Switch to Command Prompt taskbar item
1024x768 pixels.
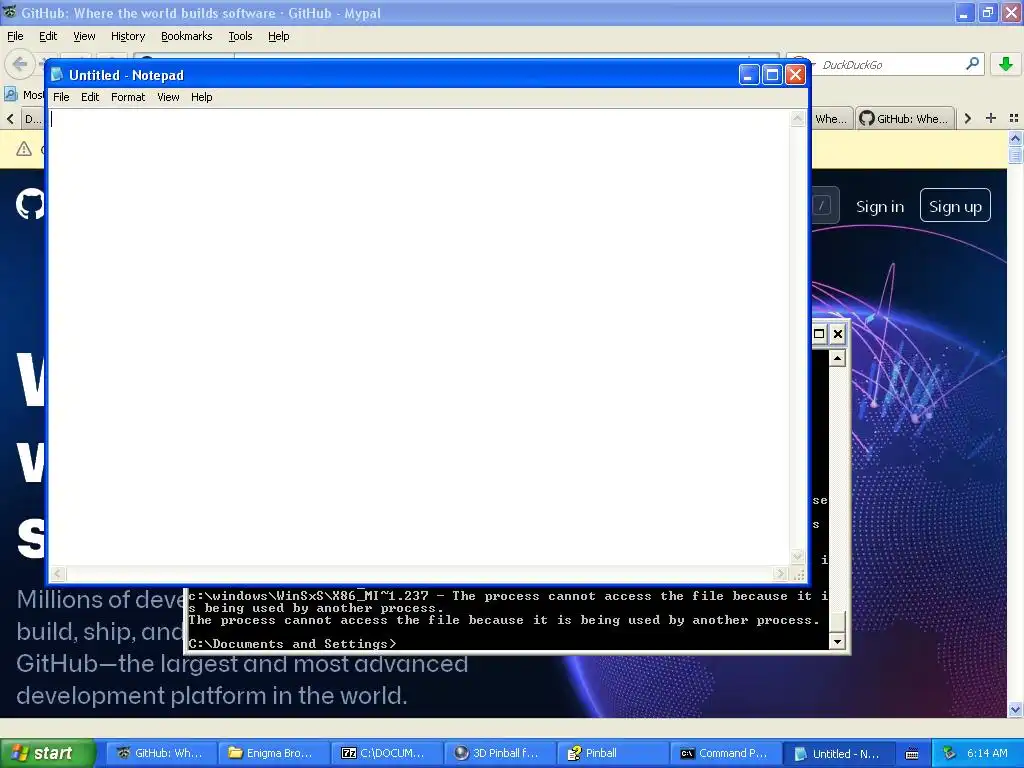[x=724, y=753]
